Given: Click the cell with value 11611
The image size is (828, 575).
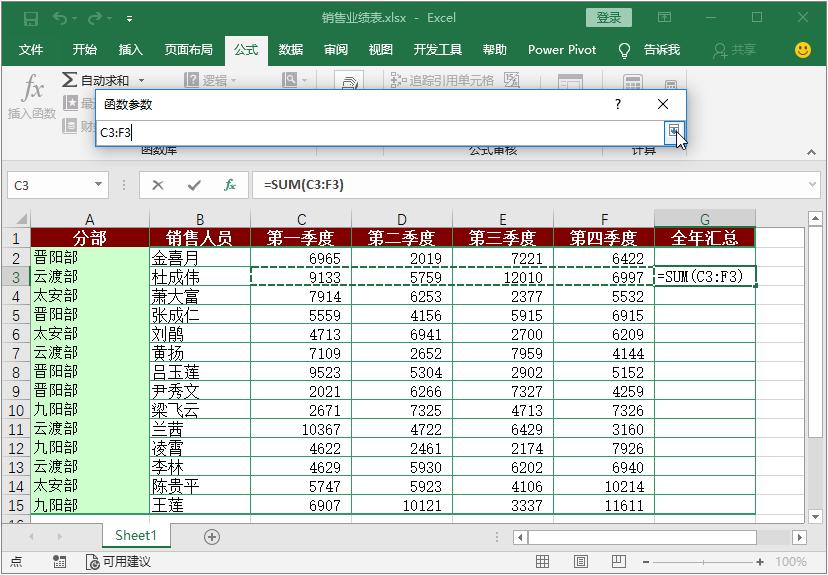Looking at the screenshot, I should tap(604, 505).
